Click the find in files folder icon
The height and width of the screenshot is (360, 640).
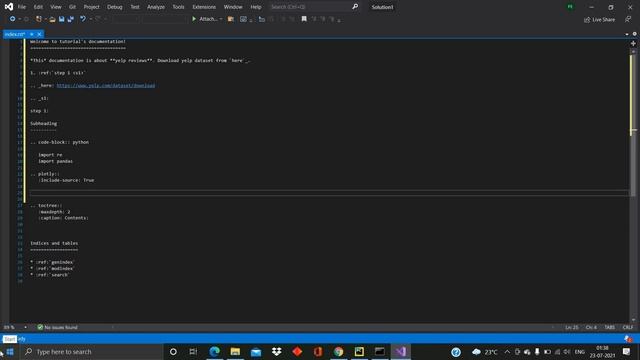click(231, 19)
